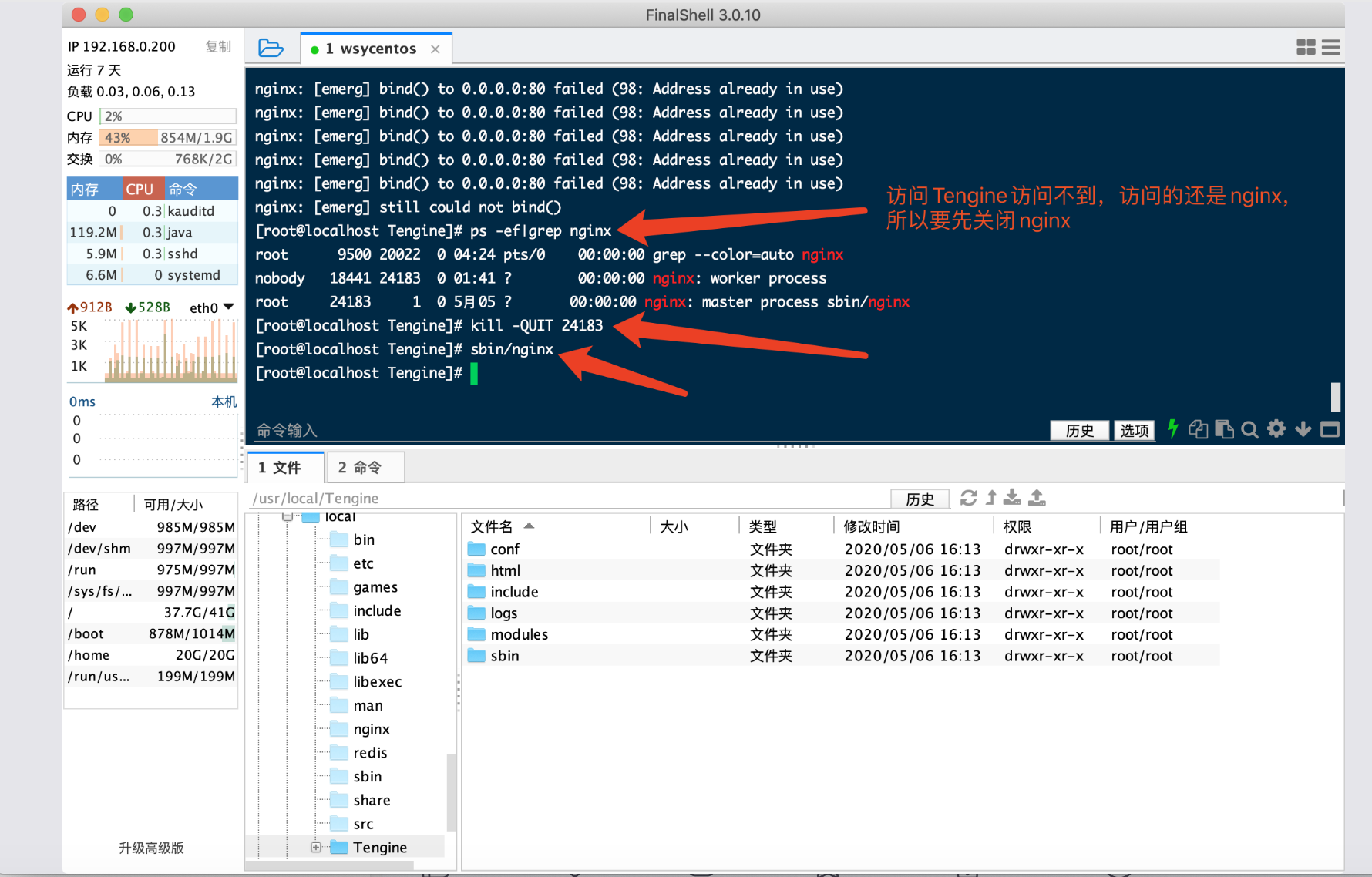Sort by 修改时间 column header
The width and height of the screenshot is (1372, 877).
point(871,526)
